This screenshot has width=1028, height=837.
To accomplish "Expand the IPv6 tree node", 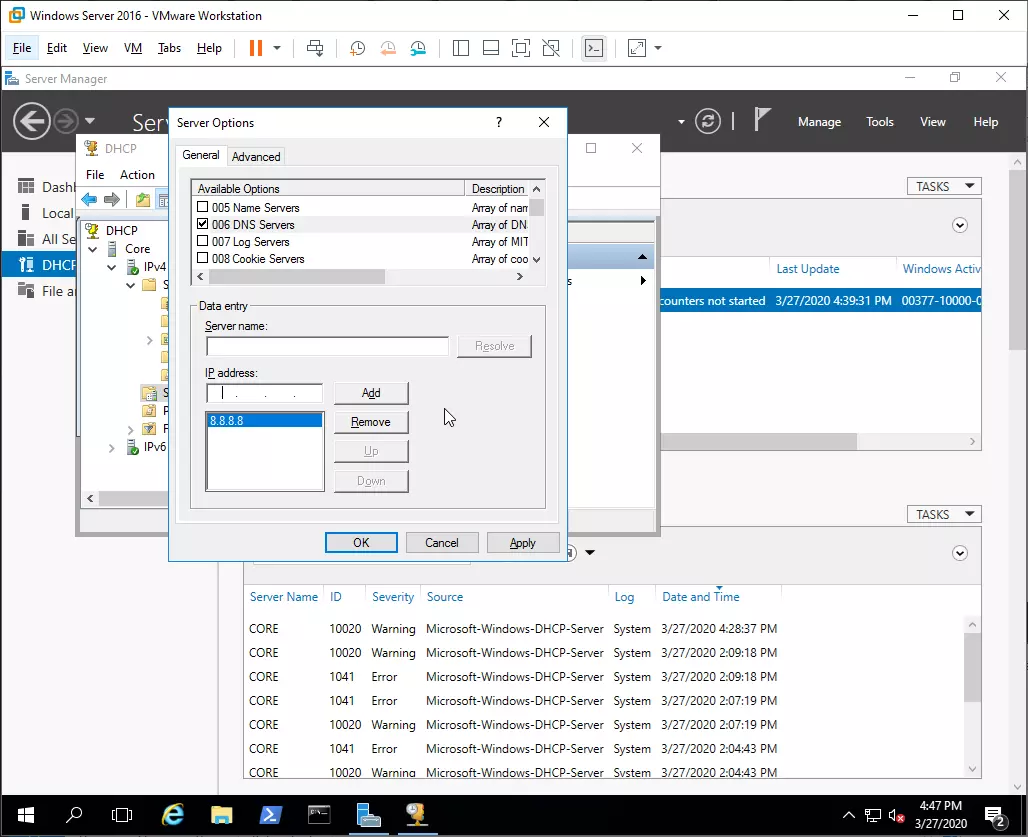I will 111,448.
